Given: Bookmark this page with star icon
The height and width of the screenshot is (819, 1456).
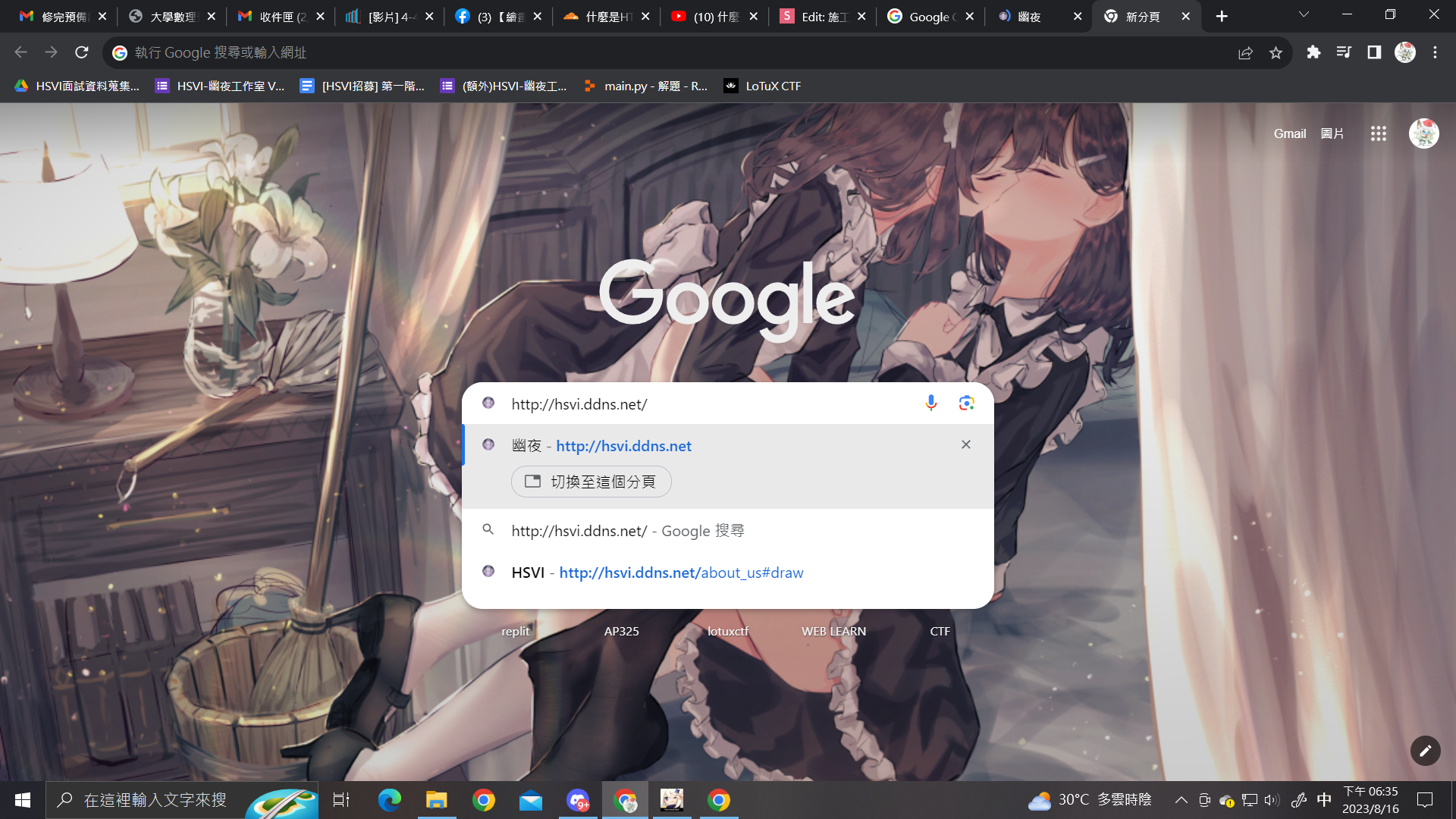Looking at the screenshot, I should [x=1276, y=52].
